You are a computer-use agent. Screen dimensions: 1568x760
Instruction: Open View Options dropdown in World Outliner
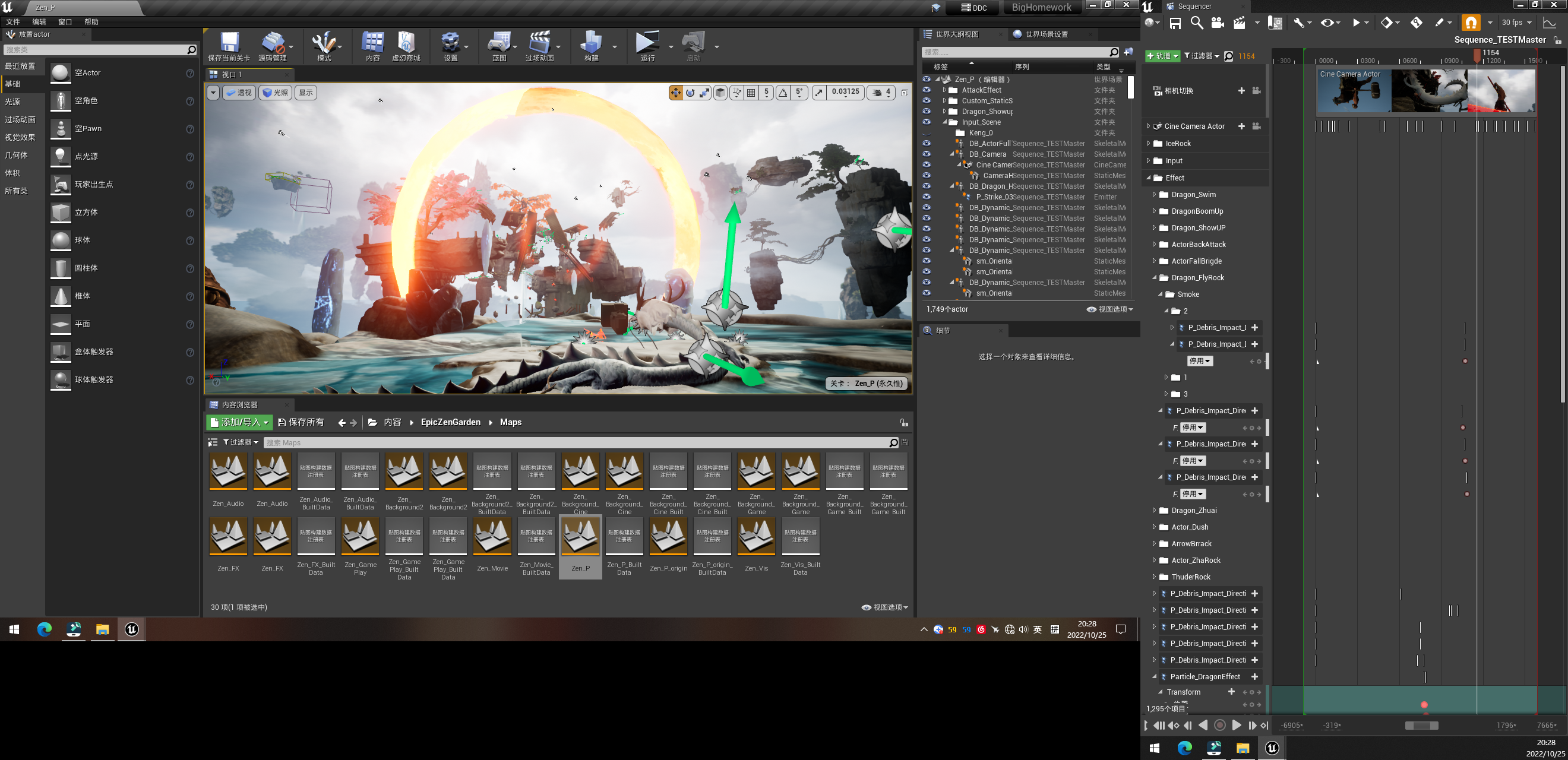point(1110,309)
